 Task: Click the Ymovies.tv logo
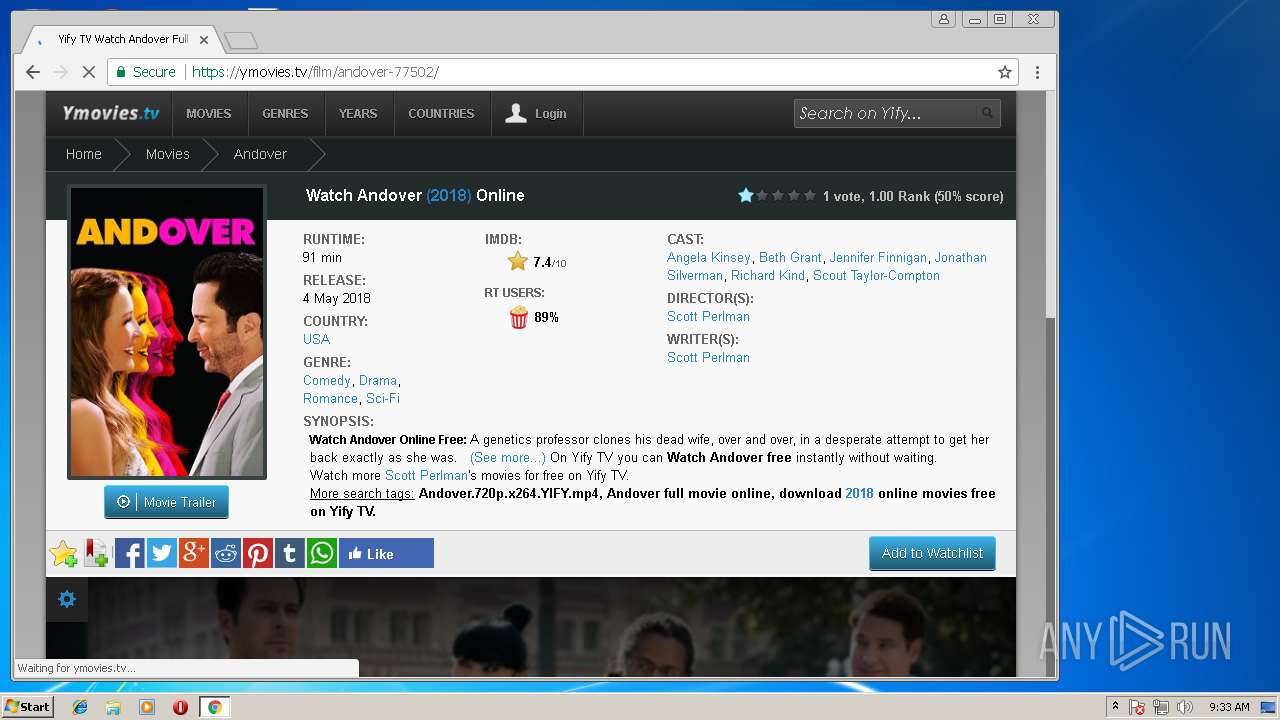[x=110, y=113]
